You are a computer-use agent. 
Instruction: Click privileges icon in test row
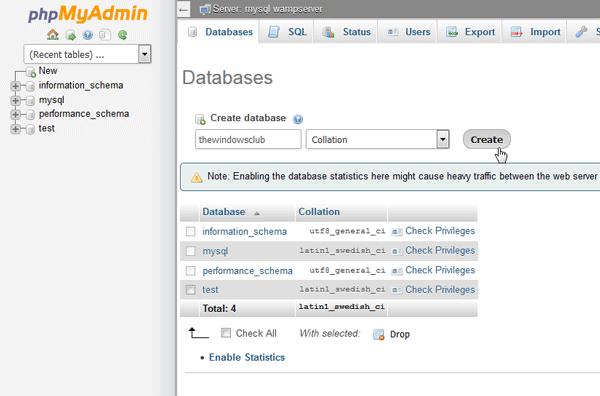(396, 290)
